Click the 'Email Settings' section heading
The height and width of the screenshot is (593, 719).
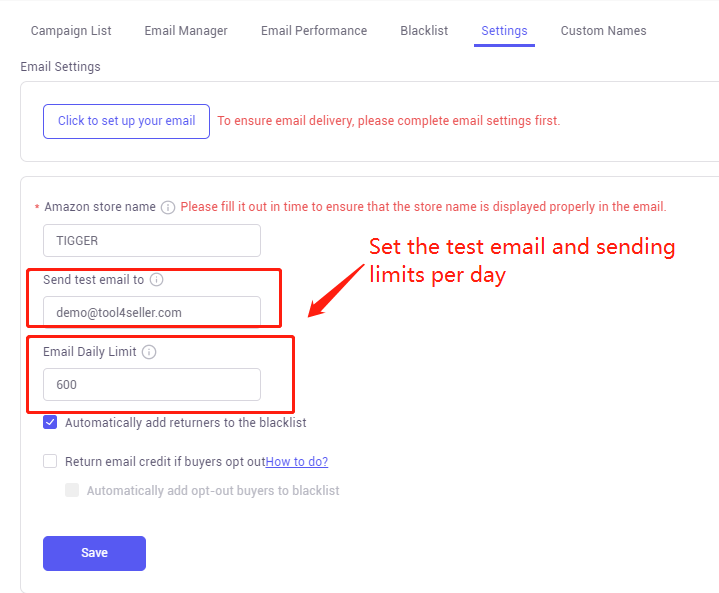point(61,67)
